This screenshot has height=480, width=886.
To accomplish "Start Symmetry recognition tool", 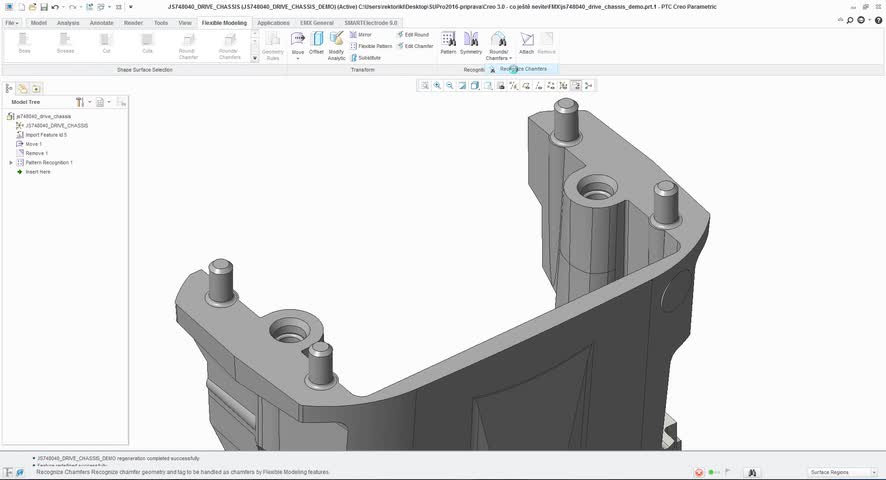I will click(471, 44).
